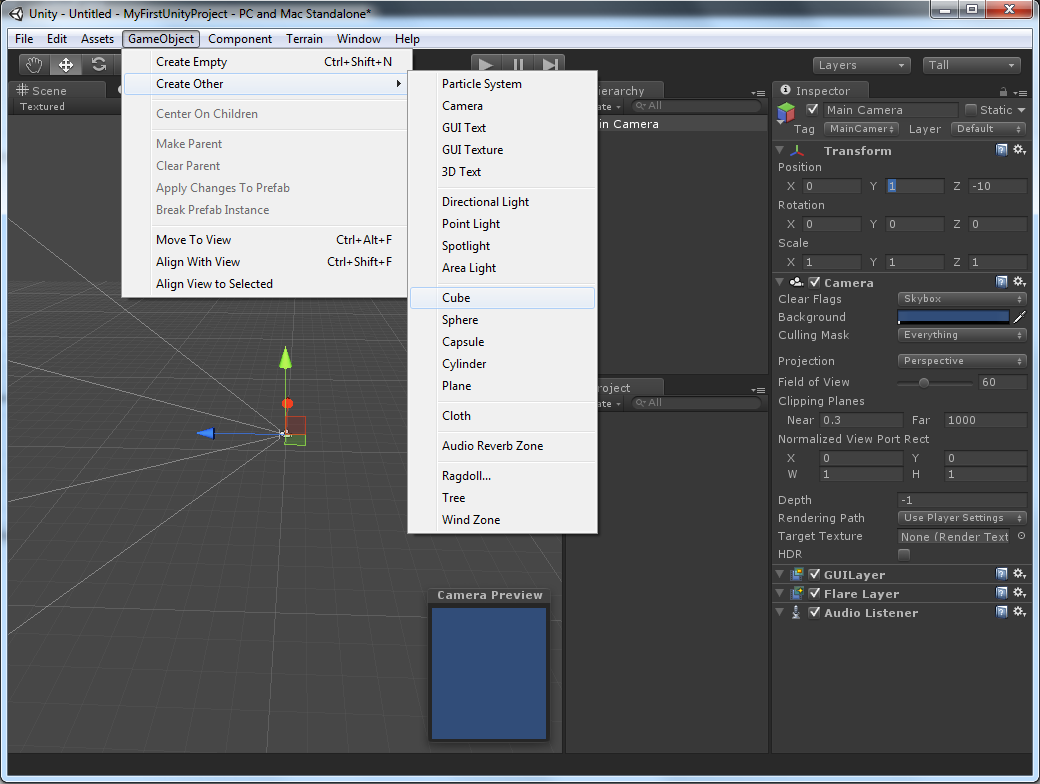
Task: Open the Culling Mask dropdown
Action: (x=962, y=335)
